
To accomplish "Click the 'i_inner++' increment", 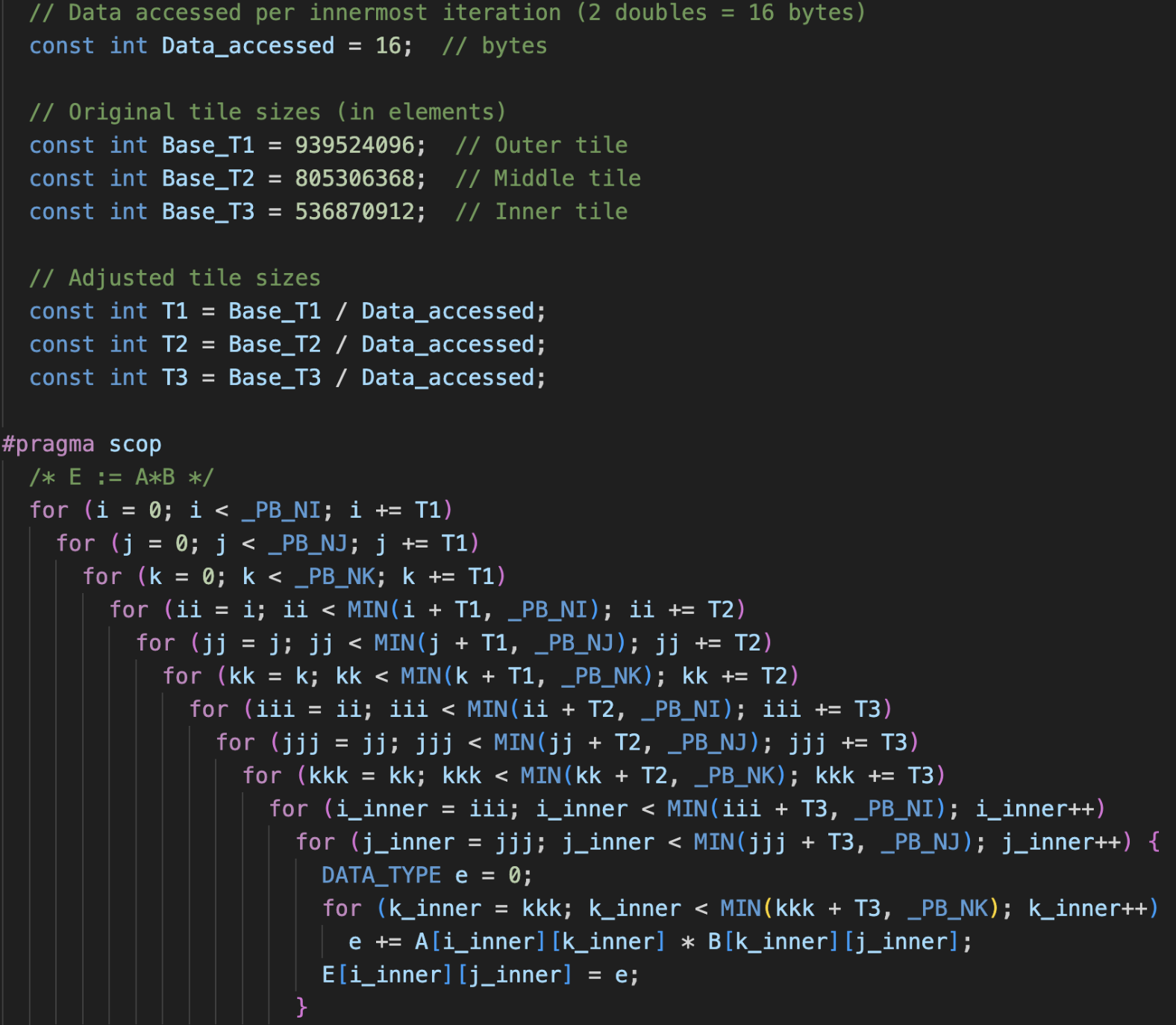I will (1035, 809).
